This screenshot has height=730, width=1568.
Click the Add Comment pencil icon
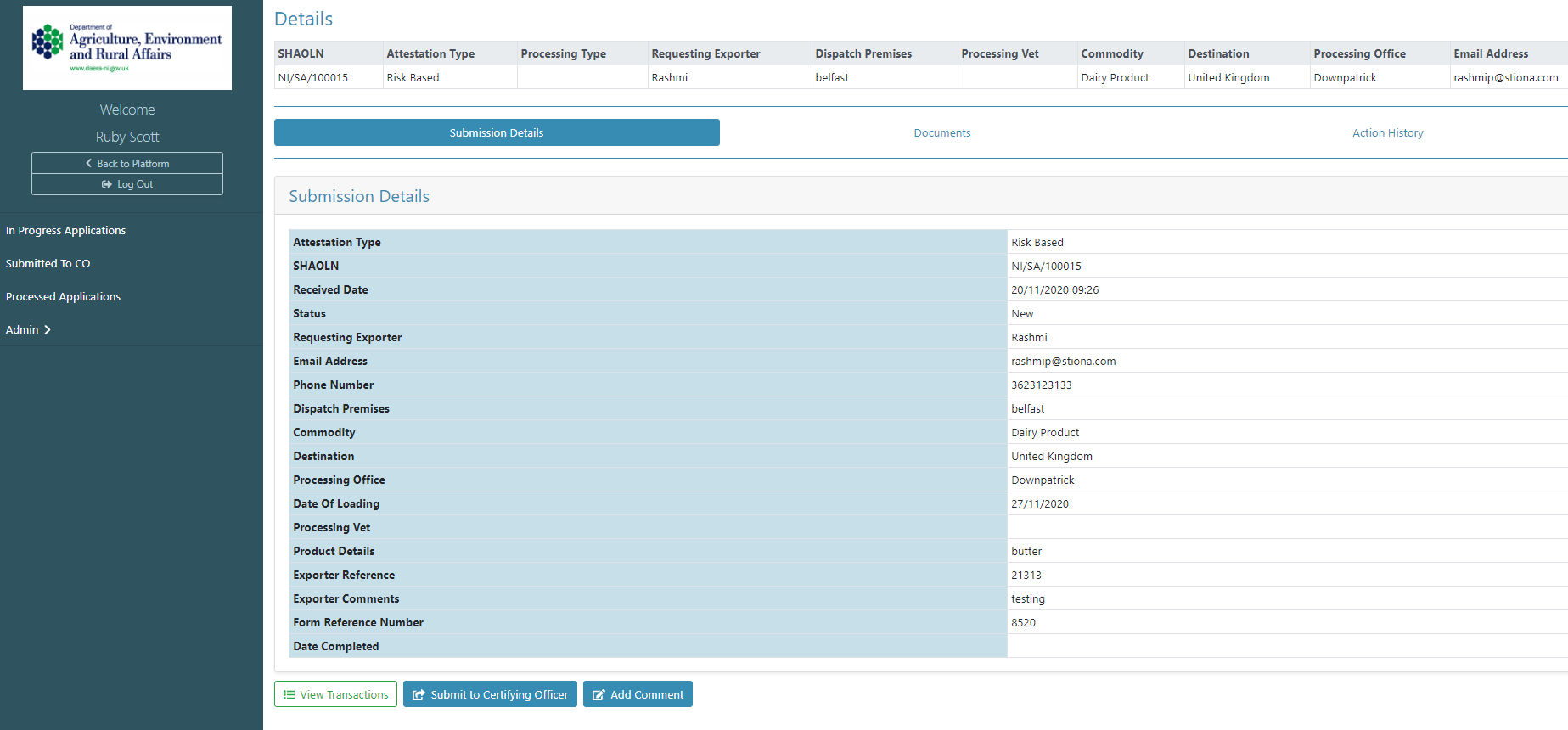click(599, 694)
